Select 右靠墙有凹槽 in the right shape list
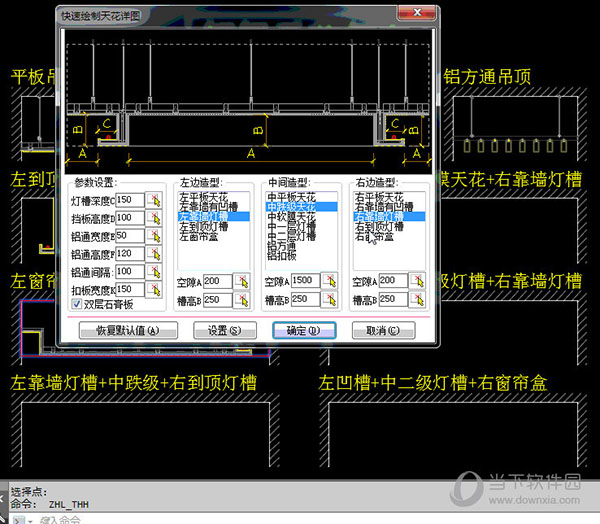The image size is (600, 524). tap(389, 207)
